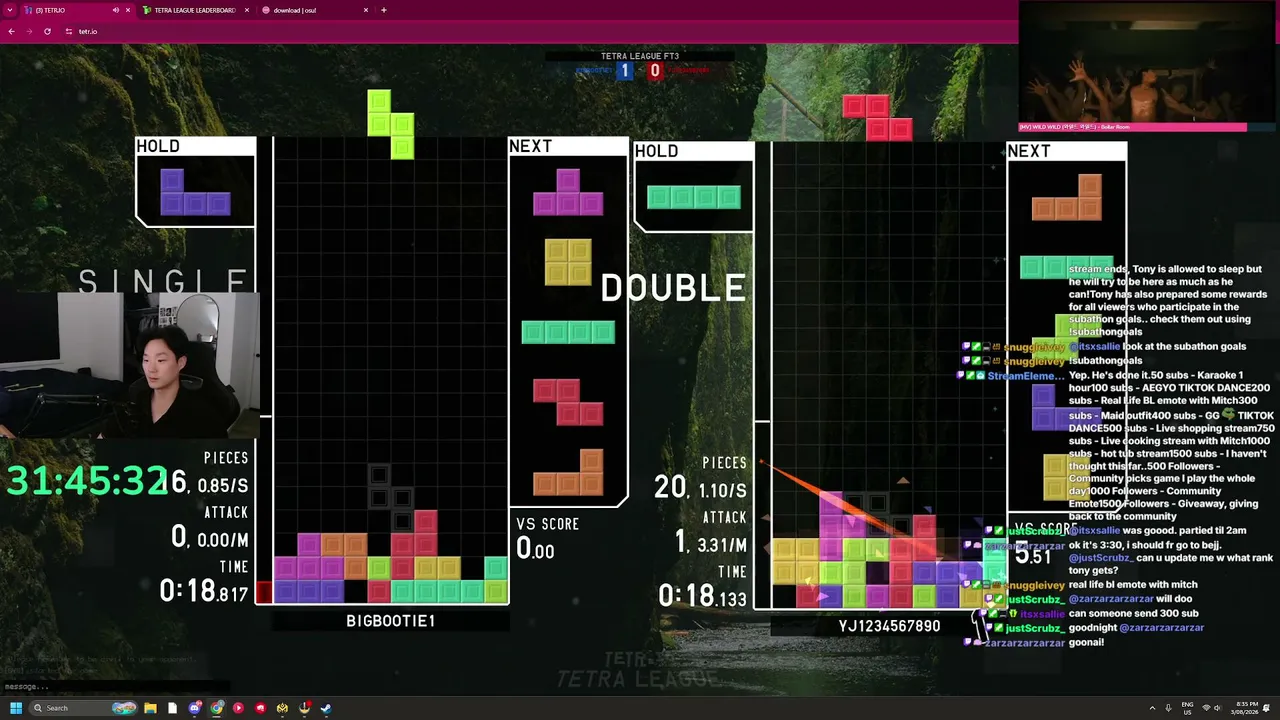Open the network status tray icon

point(1206,708)
